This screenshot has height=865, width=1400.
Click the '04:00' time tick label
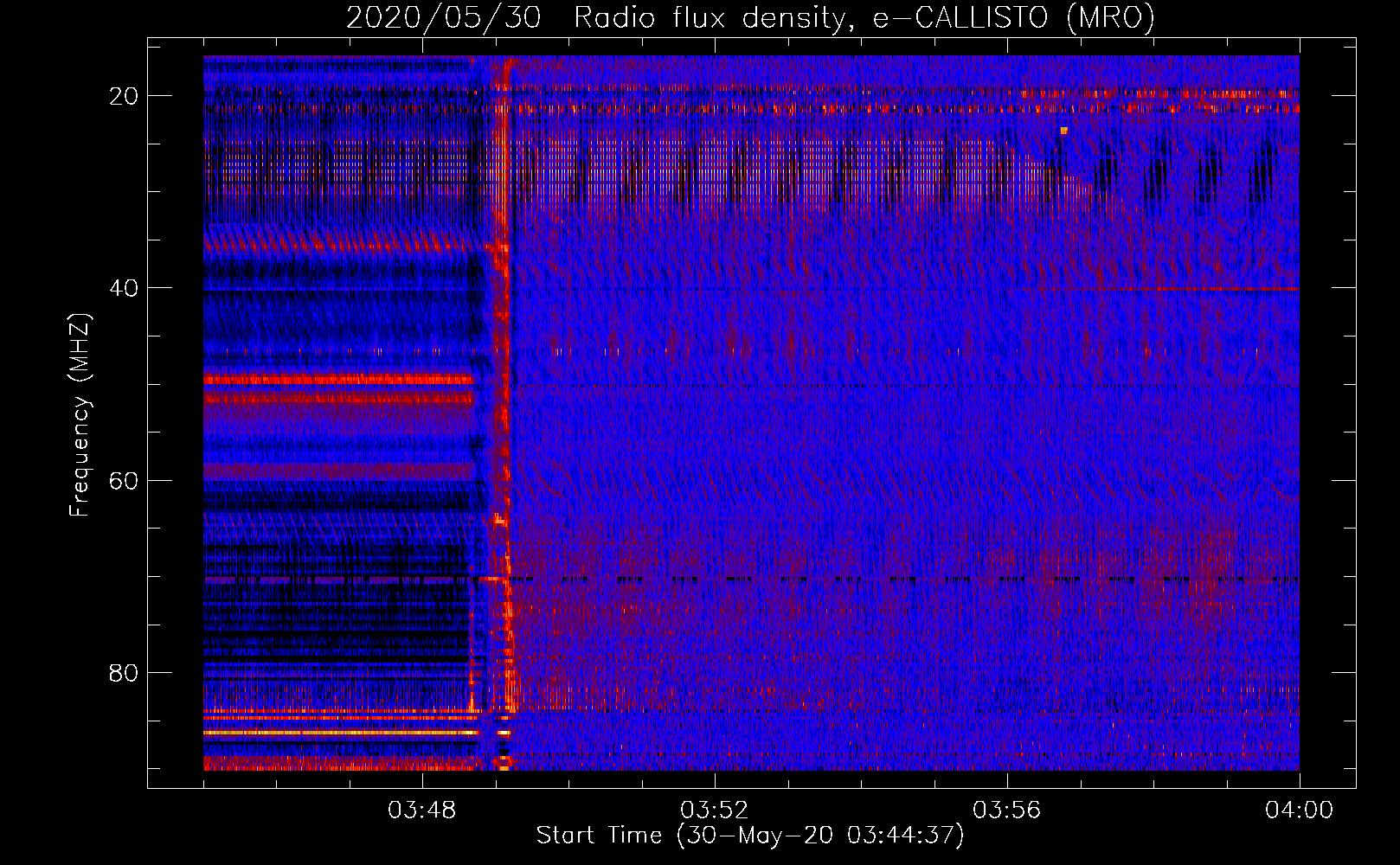(1299, 811)
